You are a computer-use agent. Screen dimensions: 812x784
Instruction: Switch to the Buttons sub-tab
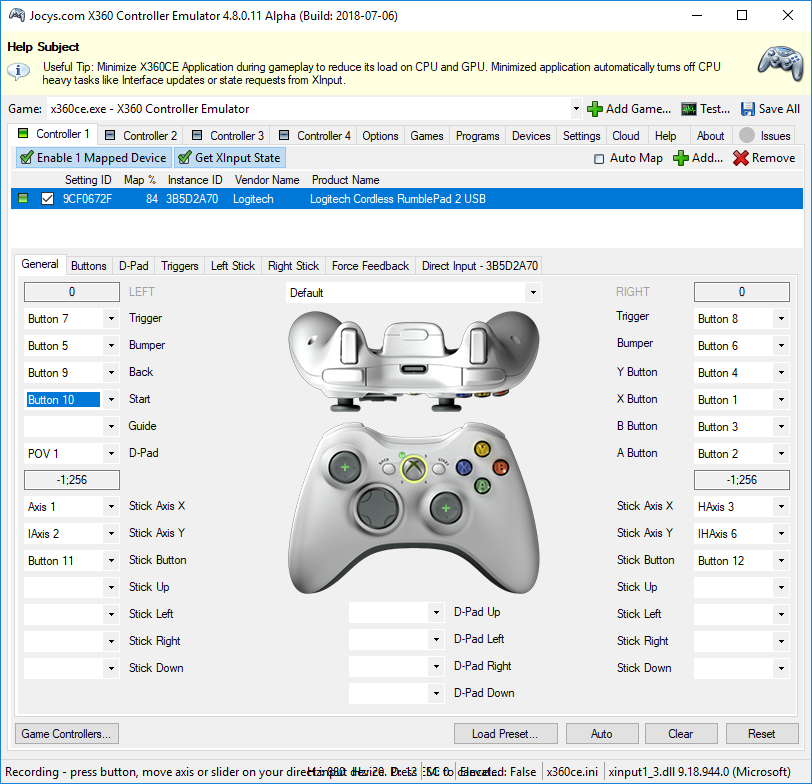(89, 266)
